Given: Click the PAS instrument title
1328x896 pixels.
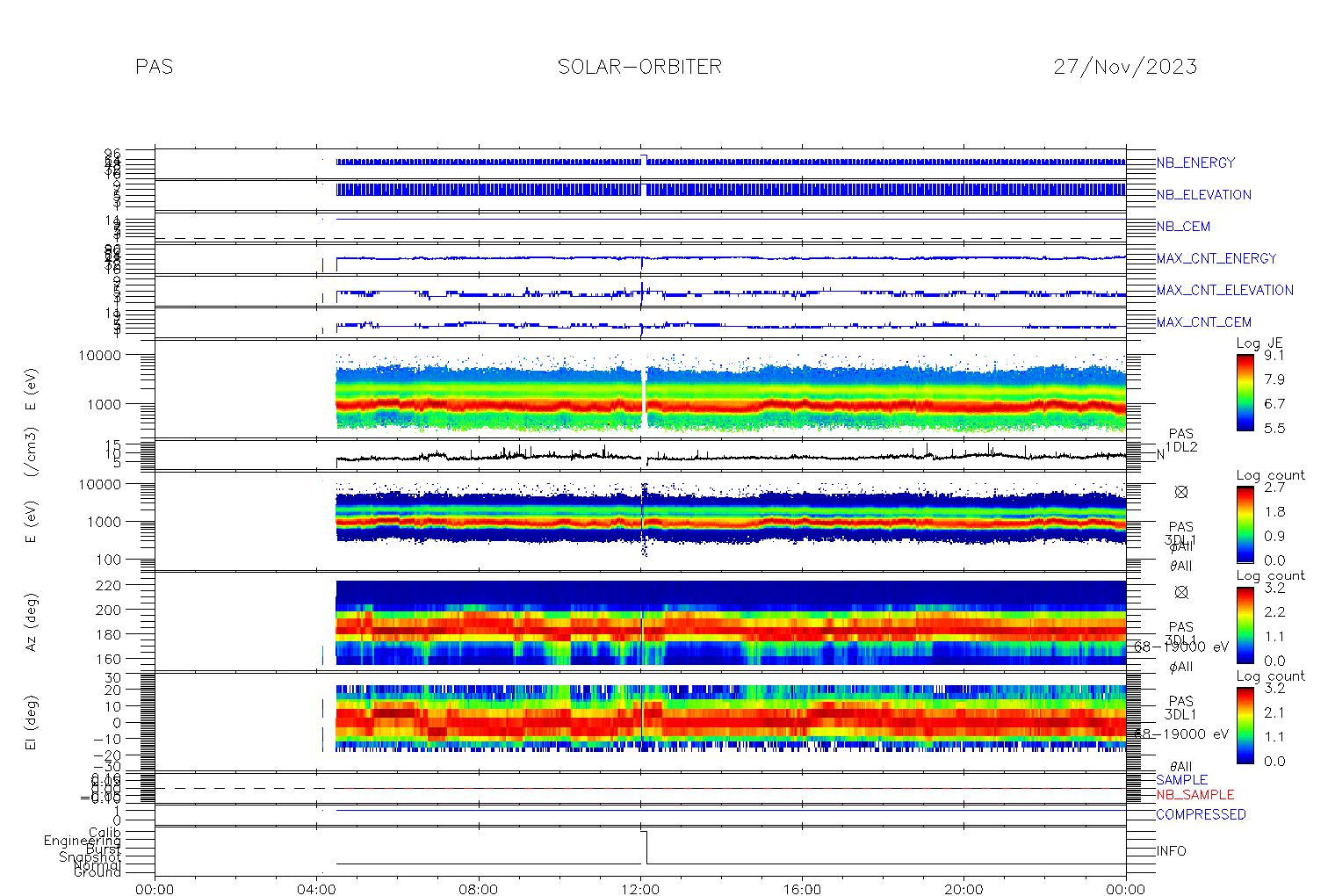Looking at the screenshot, I should tap(154, 67).
